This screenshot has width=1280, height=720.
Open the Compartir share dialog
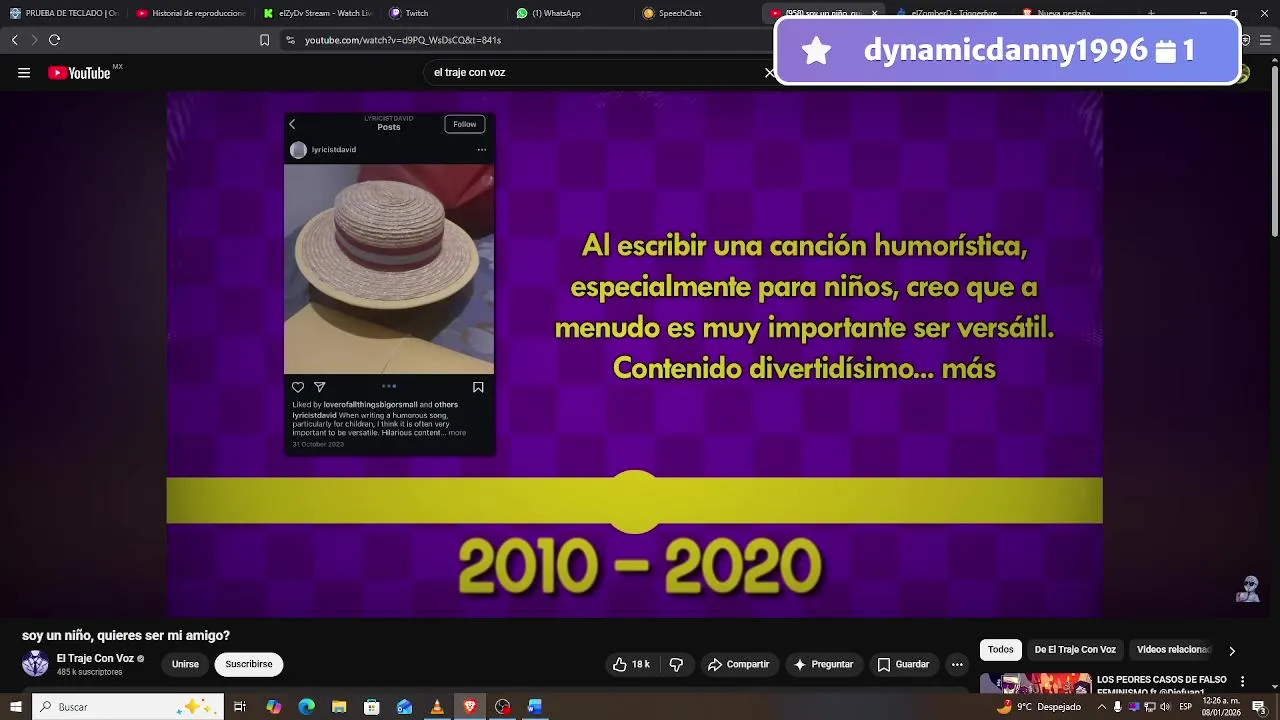(x=738, y=664)
